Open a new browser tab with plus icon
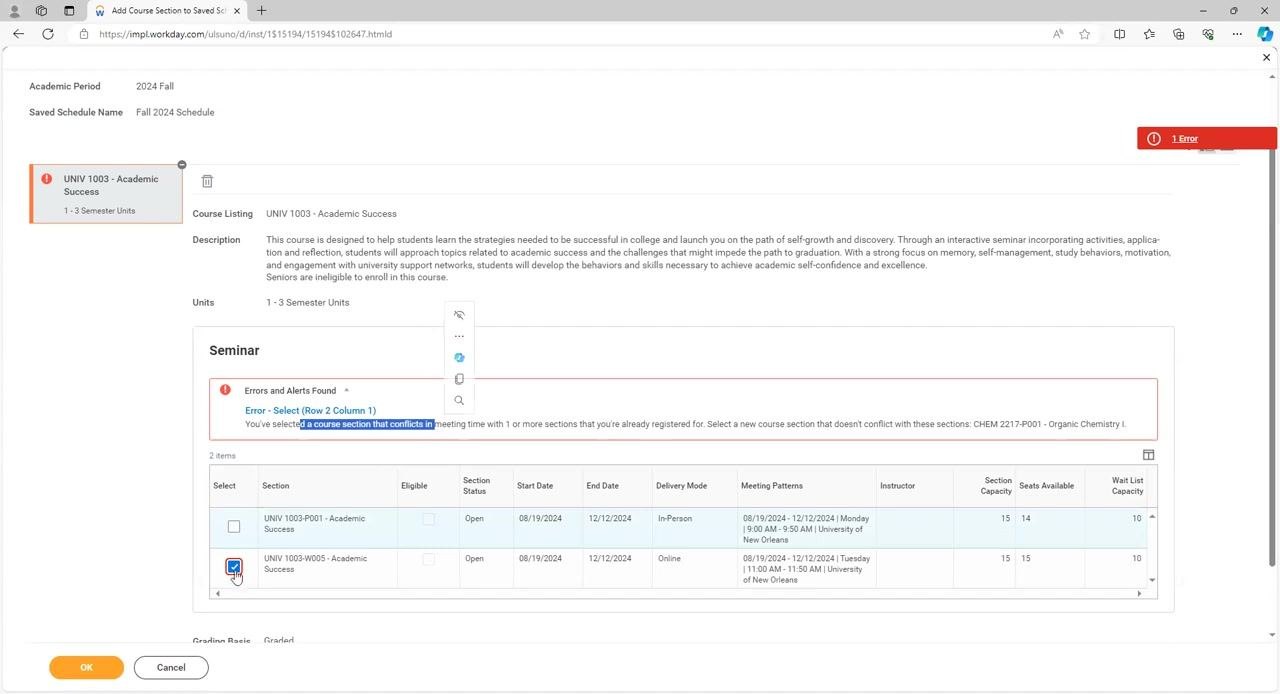Viewport: 1280px width, 694px height. (261, 10)
